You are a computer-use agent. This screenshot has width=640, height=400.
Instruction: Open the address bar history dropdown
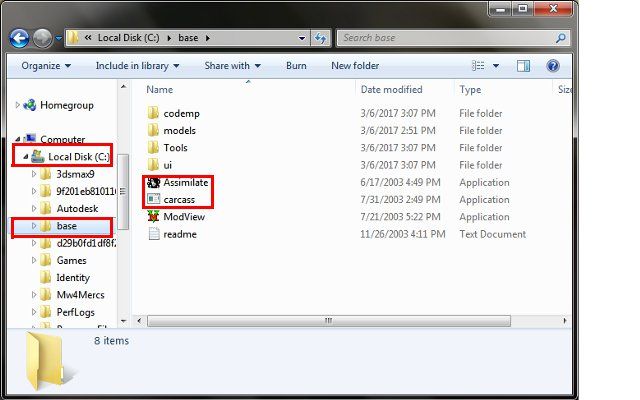[302, 38]
